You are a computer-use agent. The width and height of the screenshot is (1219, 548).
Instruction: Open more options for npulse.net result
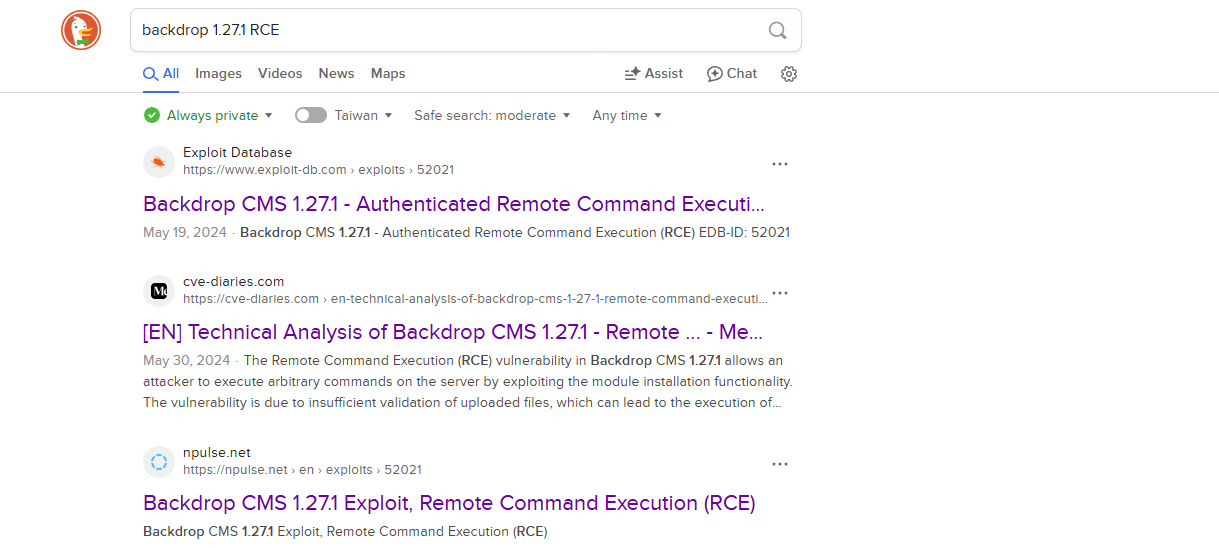(780, 464)
